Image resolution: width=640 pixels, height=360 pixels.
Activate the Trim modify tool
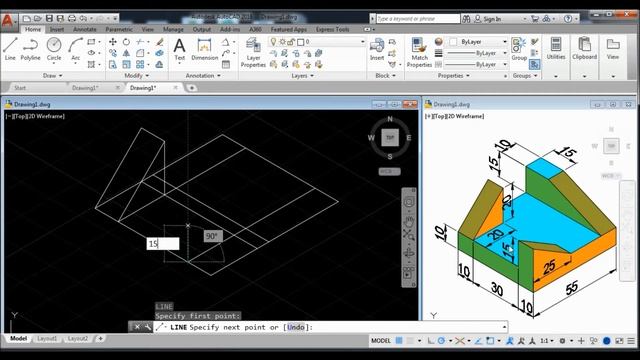point(140,42)
